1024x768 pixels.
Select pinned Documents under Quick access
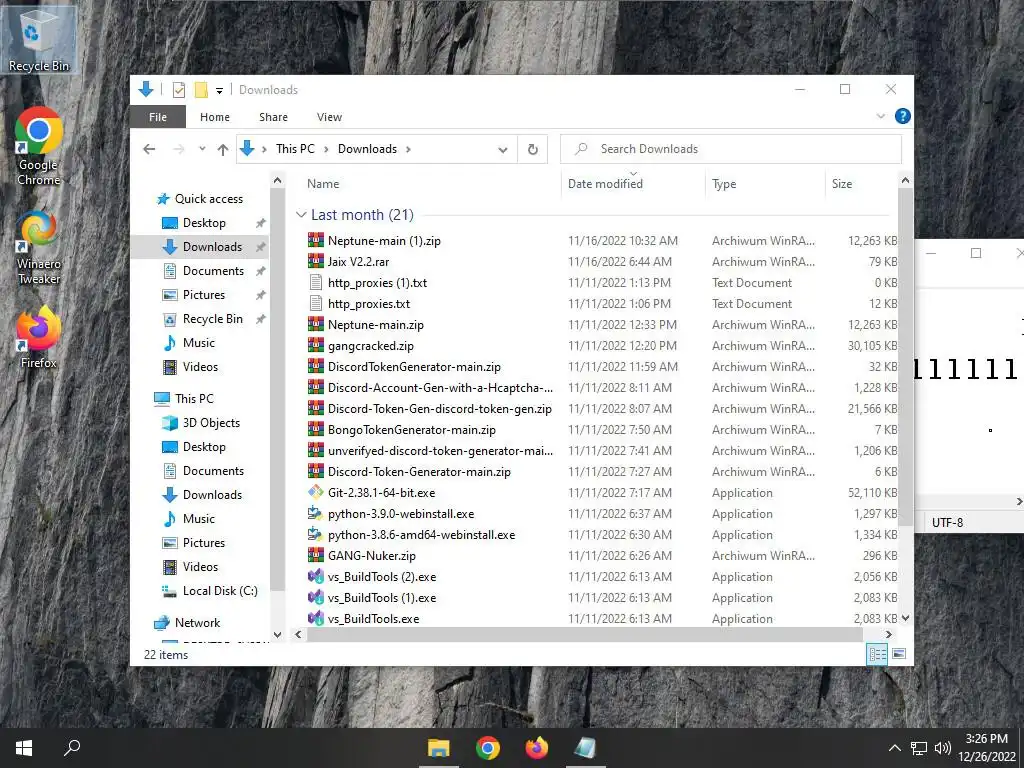point(213,270)
